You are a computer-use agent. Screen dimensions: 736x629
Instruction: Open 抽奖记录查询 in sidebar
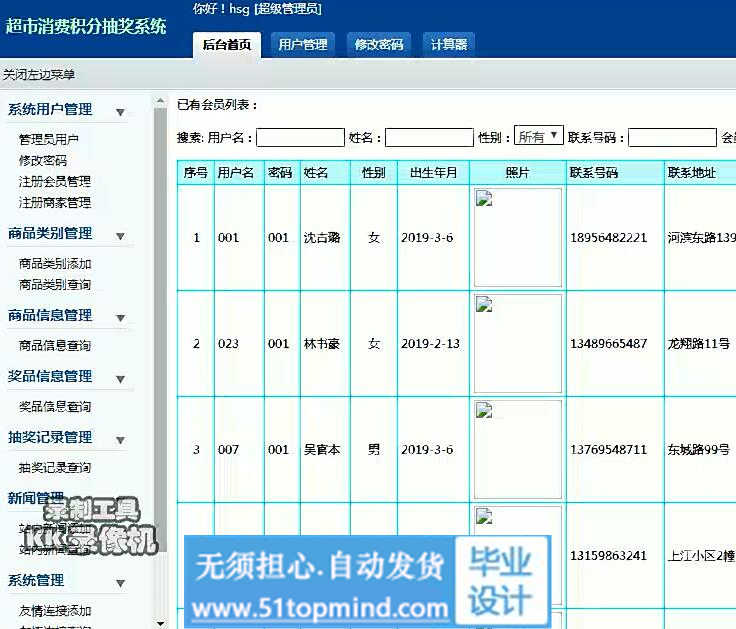pyautogui.click(x=54, y=468)
